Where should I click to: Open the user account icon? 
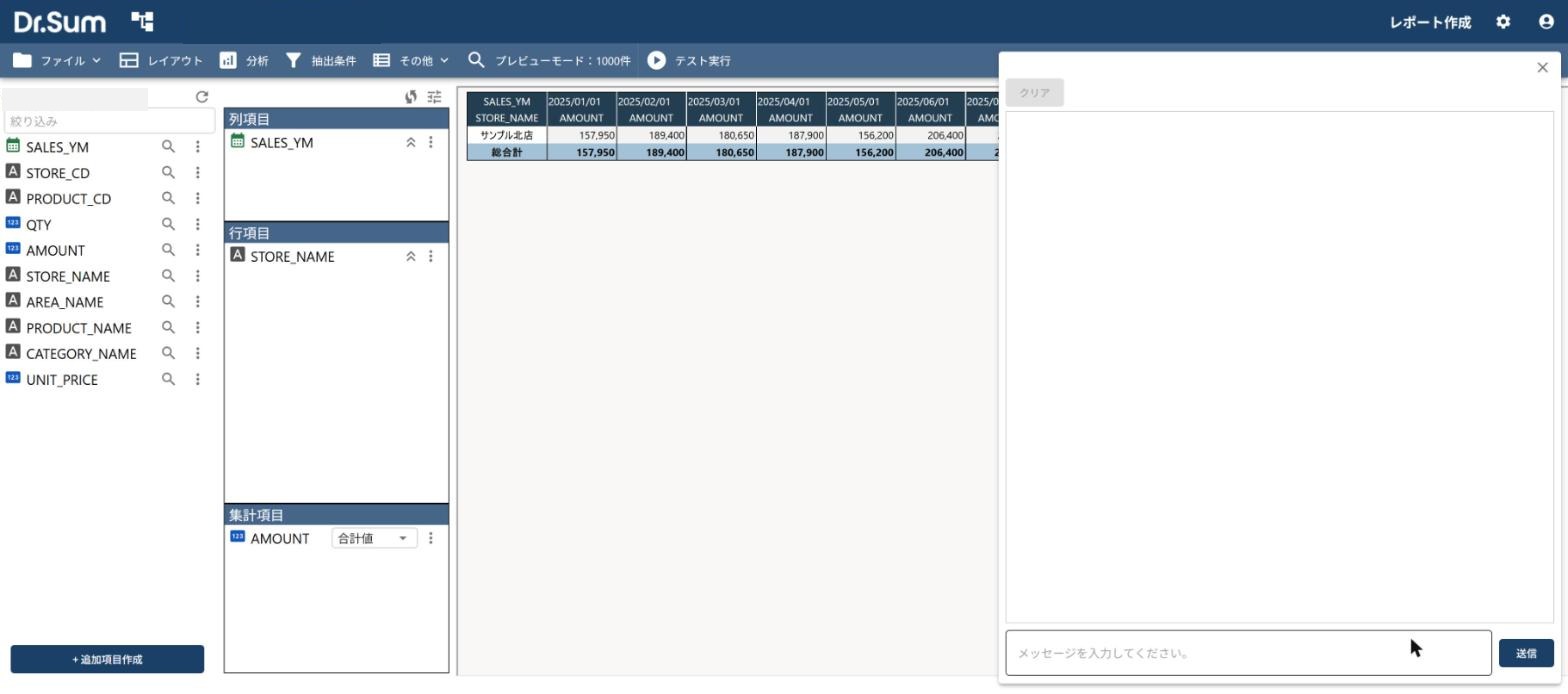click(1546, 22)
